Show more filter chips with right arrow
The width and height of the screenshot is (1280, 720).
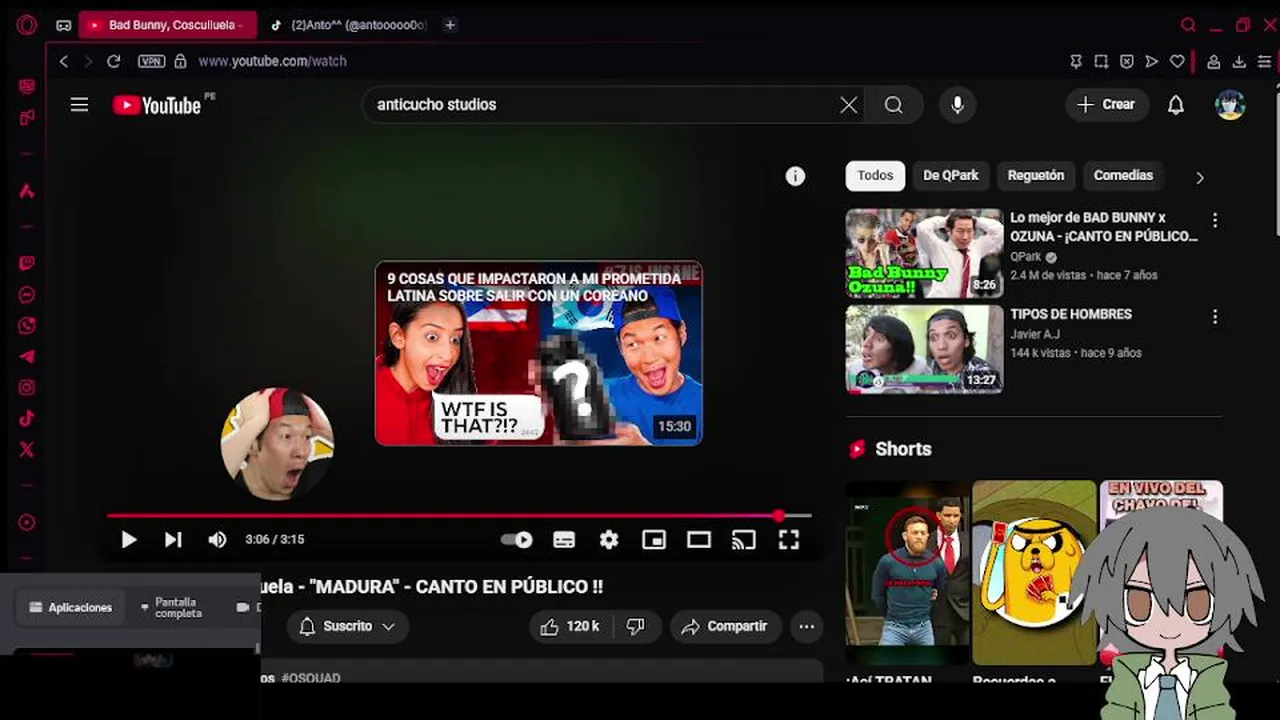[1200, 177]
